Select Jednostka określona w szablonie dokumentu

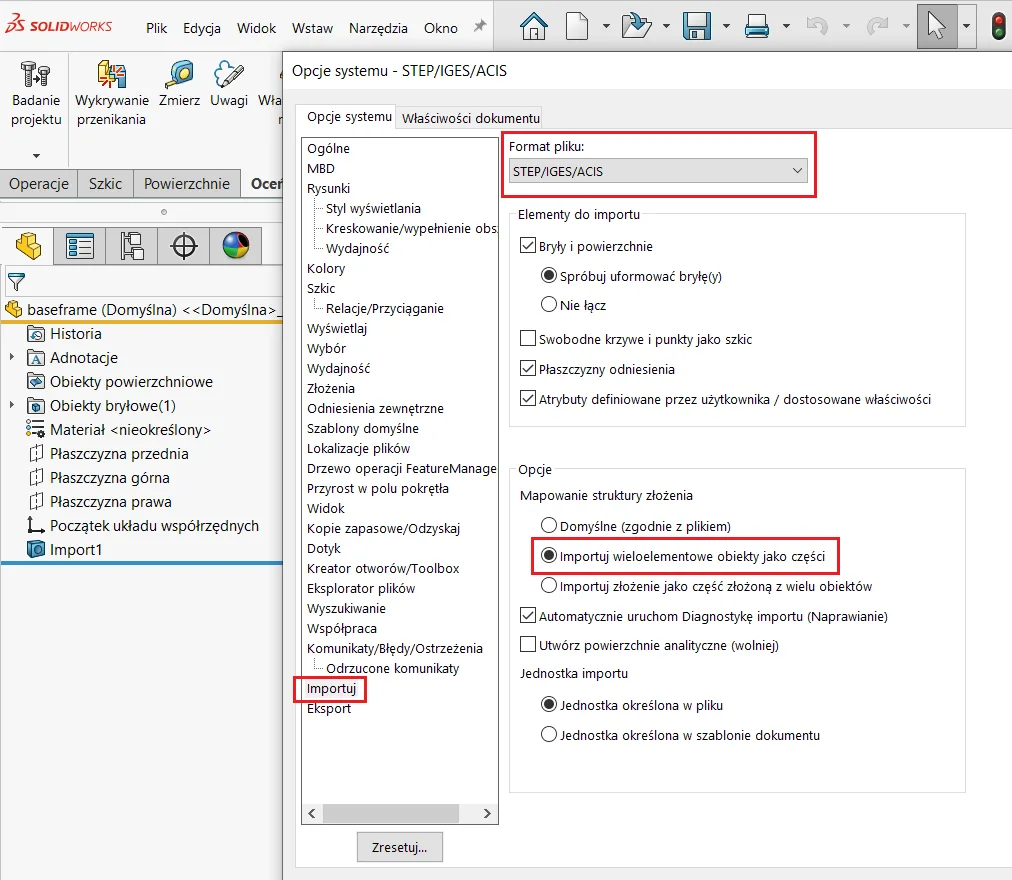(x=549, y=734)
